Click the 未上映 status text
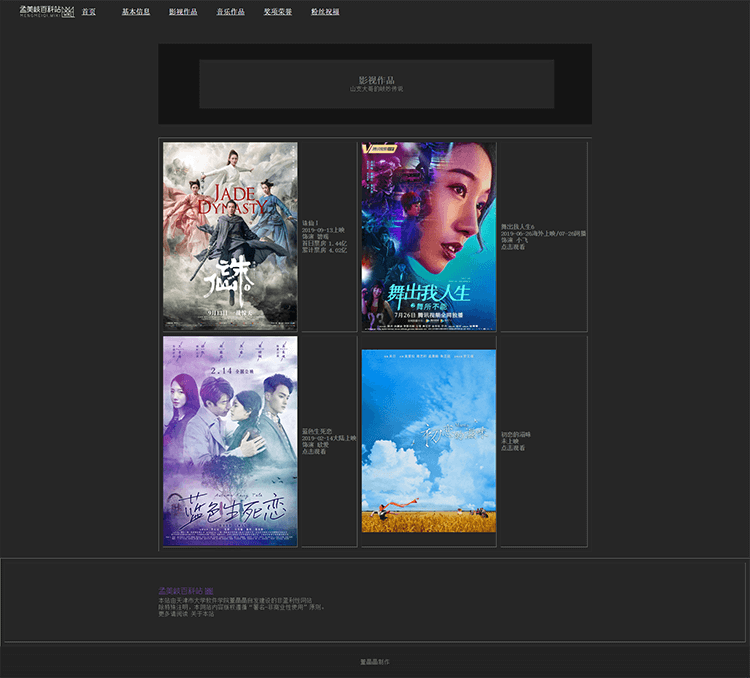 tap(510, 441)
